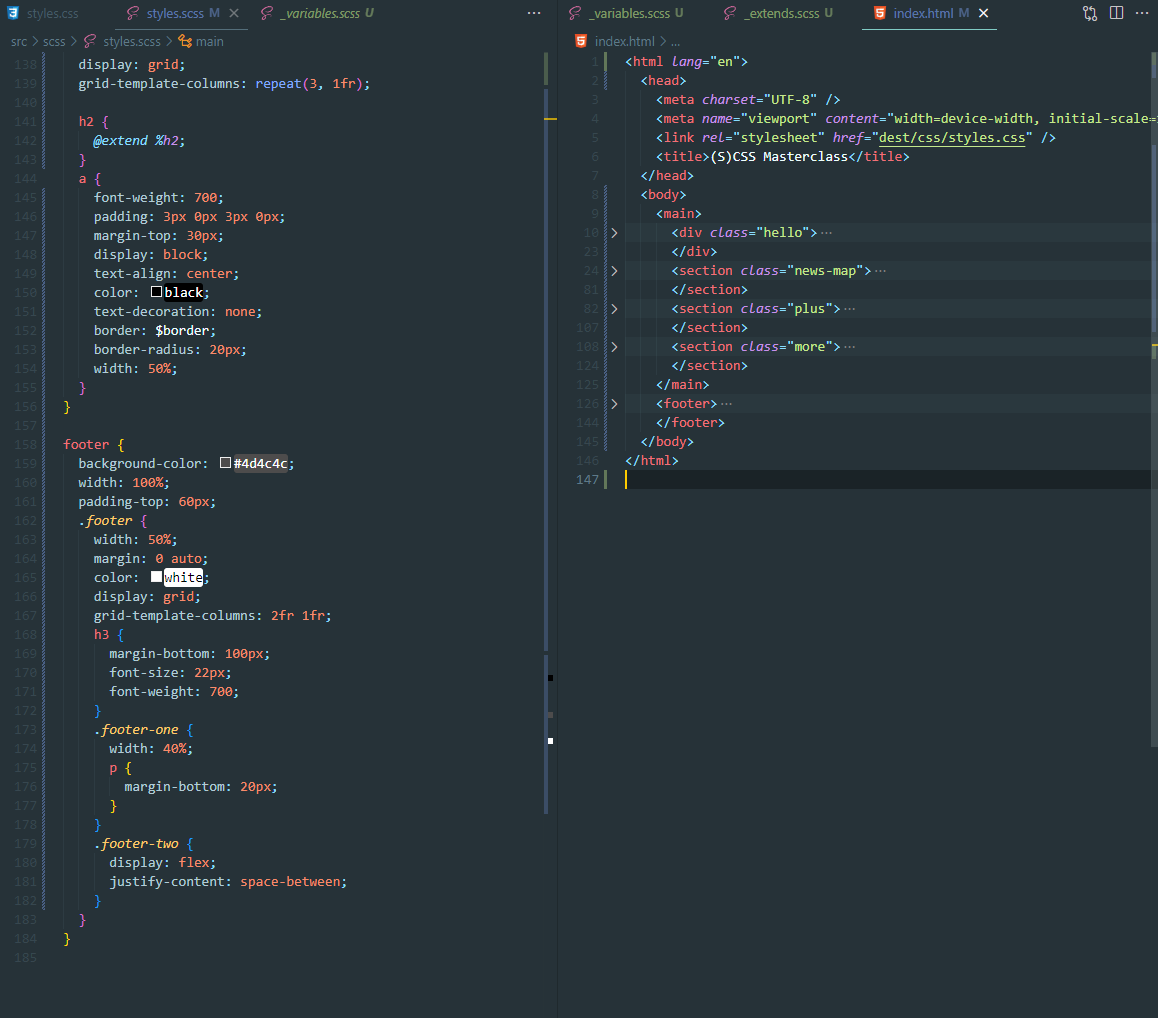
Task: Click the meta charset UTF-8 line
Action: tap(748, 100)
